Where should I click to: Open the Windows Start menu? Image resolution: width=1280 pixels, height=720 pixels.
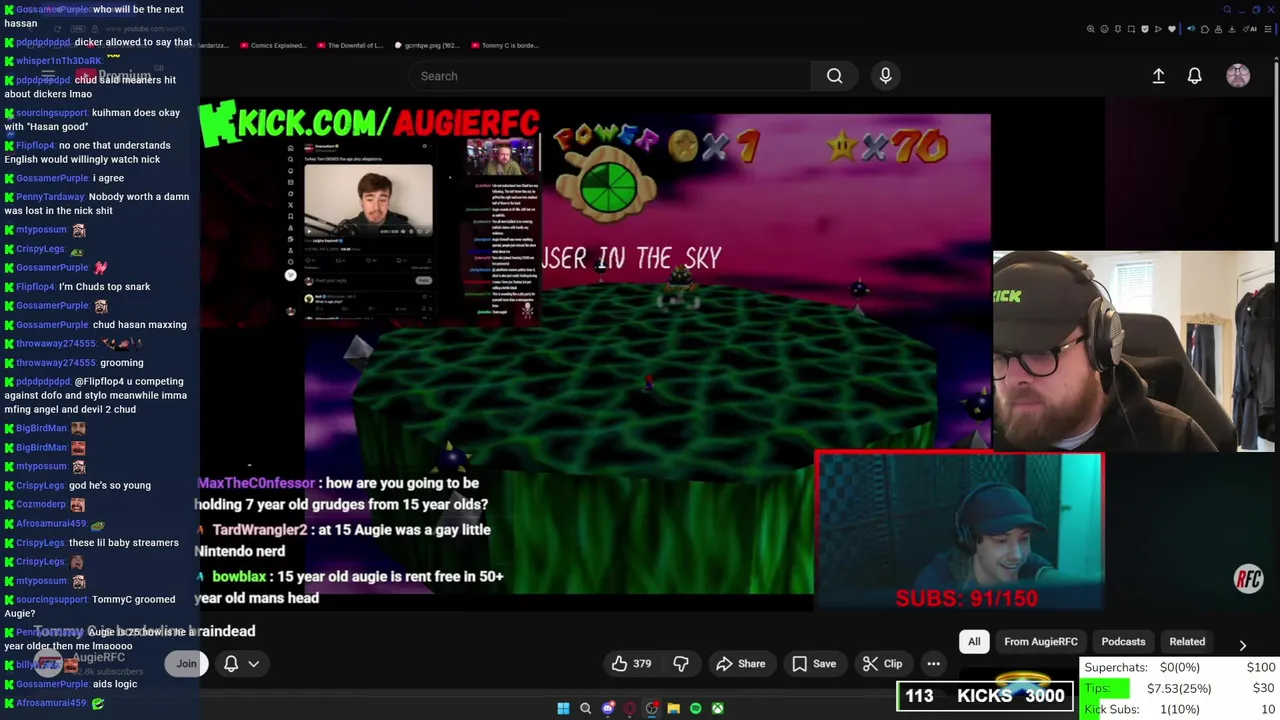coord(563,709)
